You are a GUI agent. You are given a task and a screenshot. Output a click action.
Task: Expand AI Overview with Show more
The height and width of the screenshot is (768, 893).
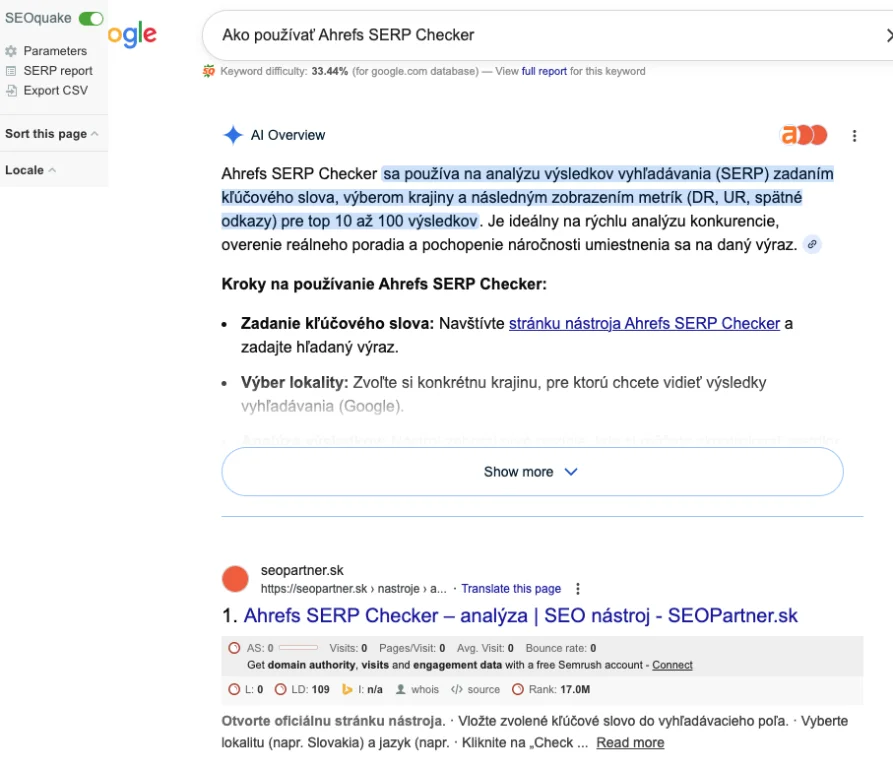coord(531,472)
